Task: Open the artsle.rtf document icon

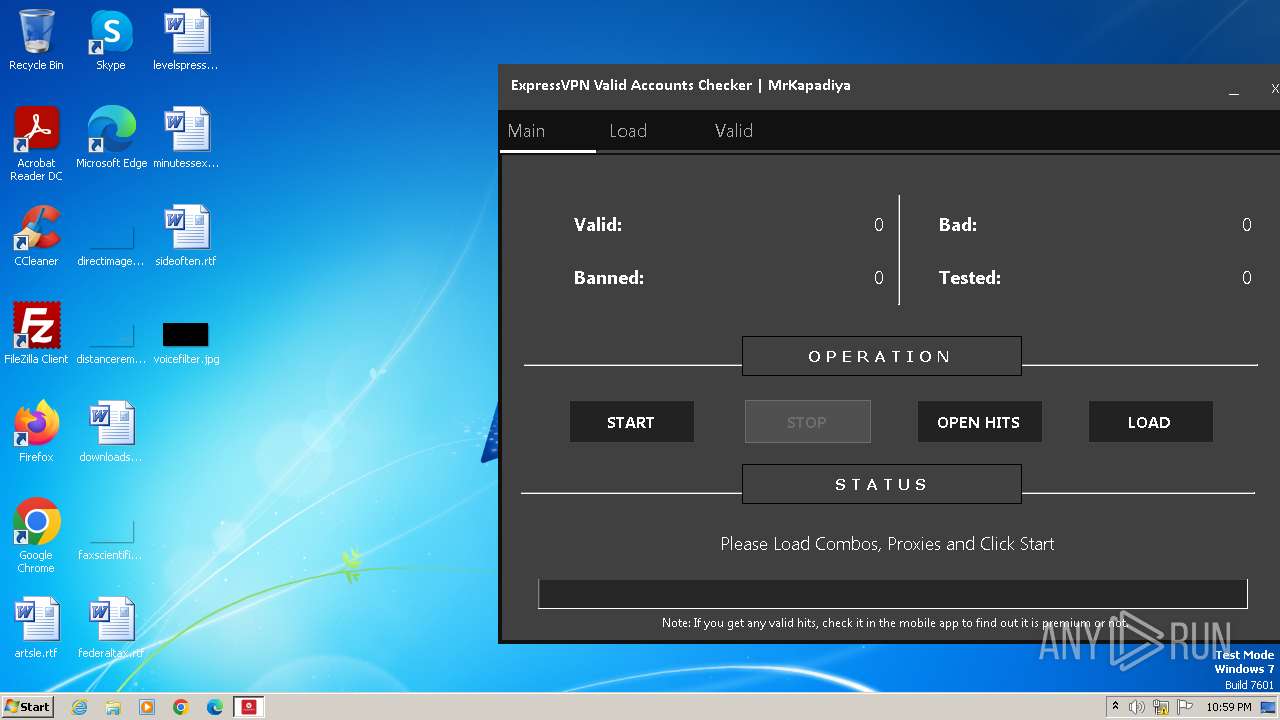Action: (36, 628)
